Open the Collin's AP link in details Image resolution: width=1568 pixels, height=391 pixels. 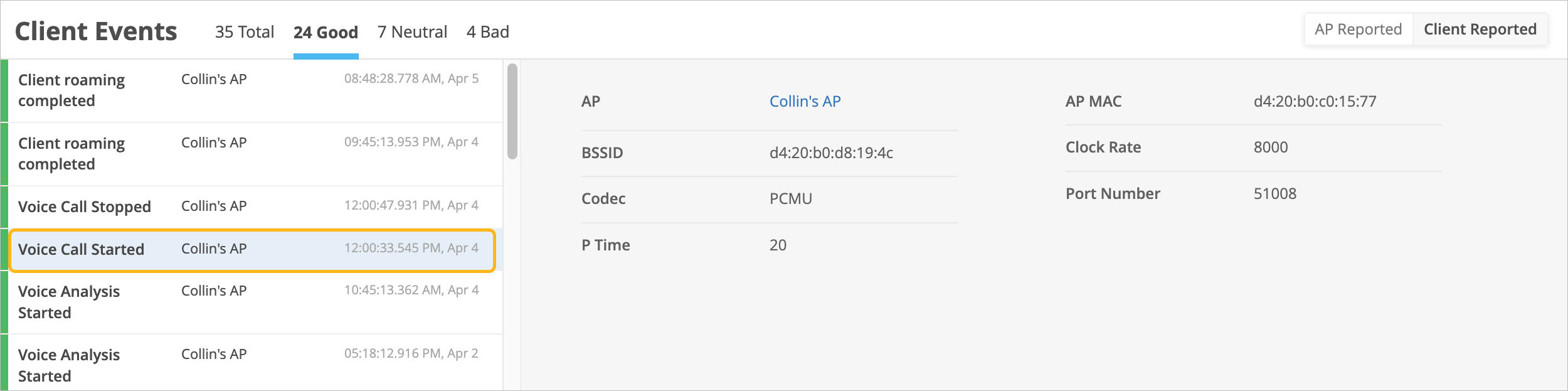pyautogui.click(x=805, y=102)
